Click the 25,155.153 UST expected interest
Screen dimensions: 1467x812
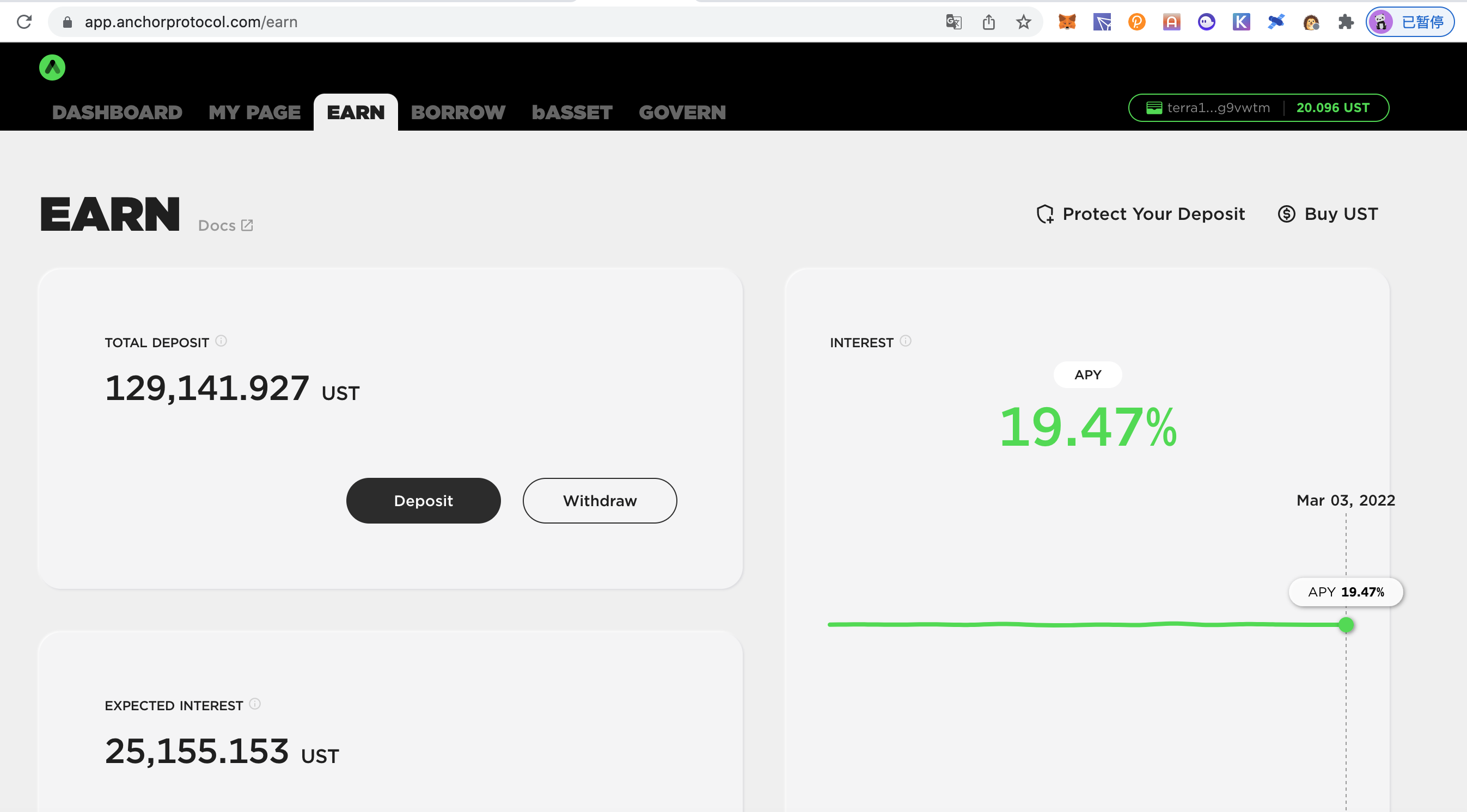(x=222, y=751)
